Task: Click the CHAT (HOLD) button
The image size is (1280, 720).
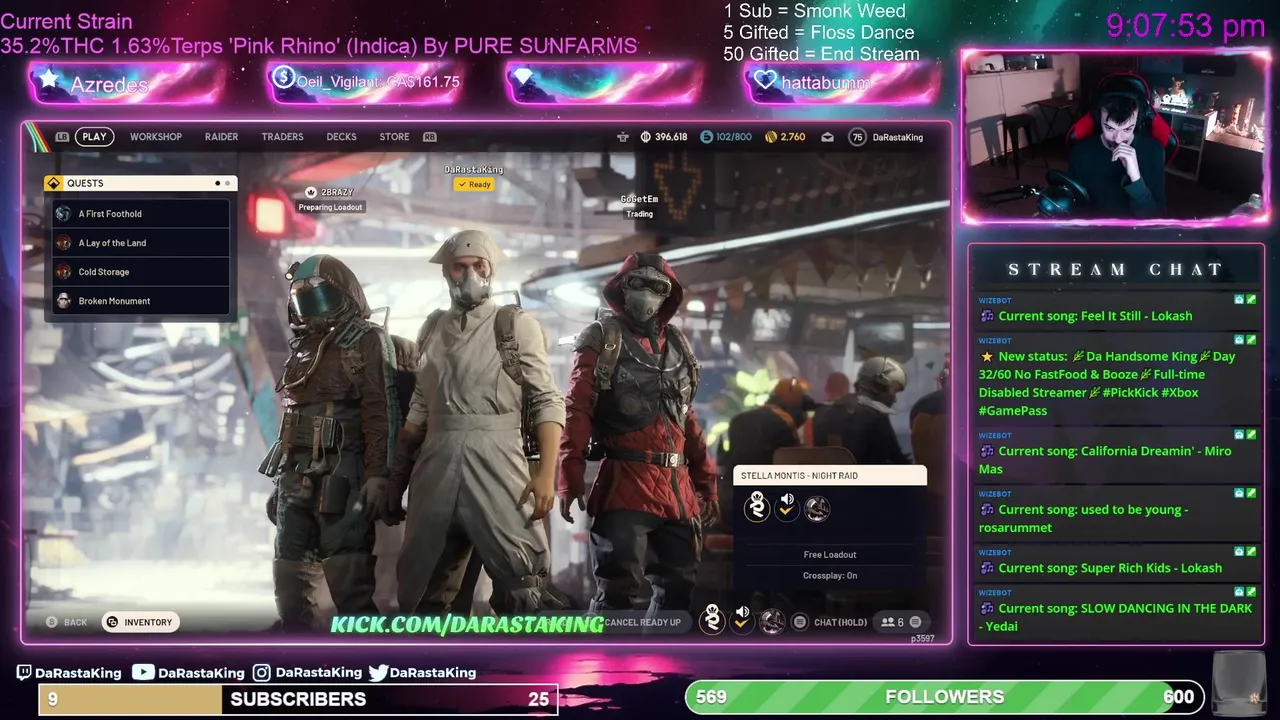Action: coord(830,622)
